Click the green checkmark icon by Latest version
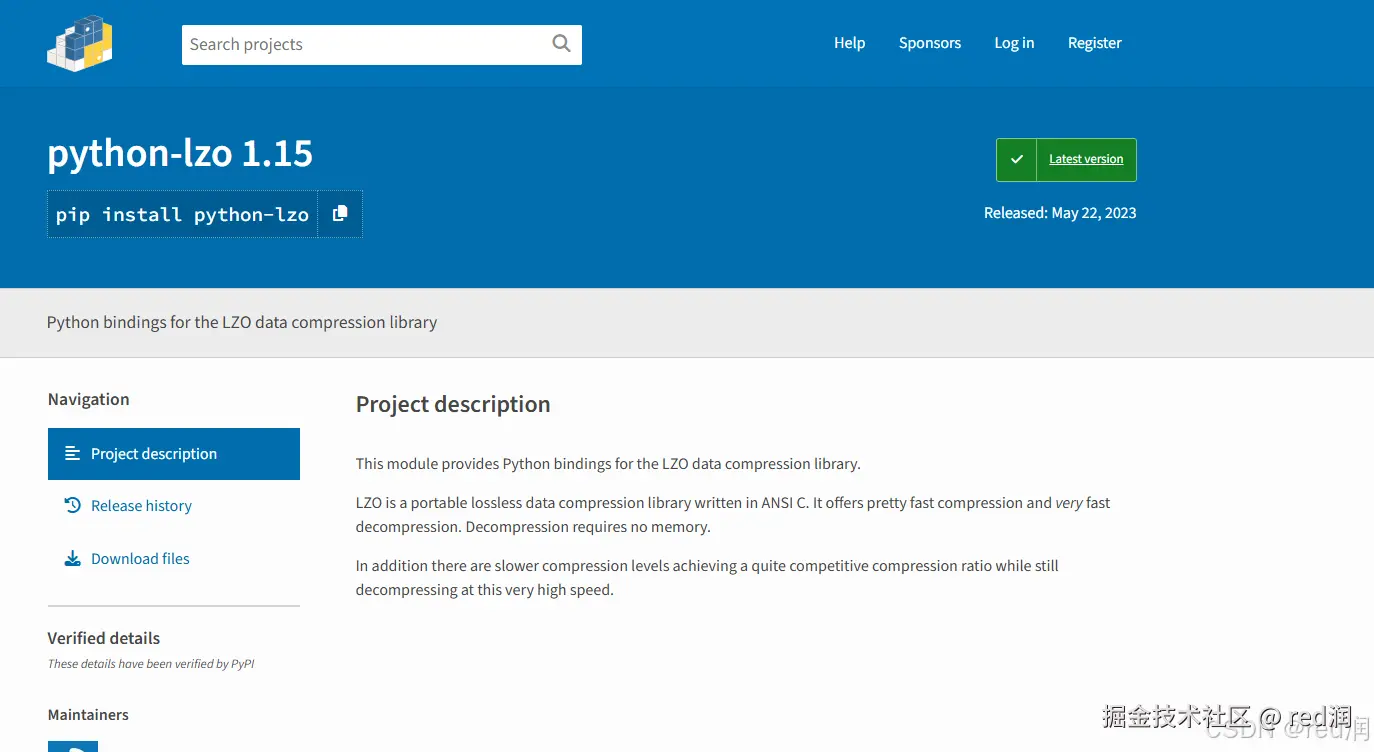 [x=1017, y=159]
